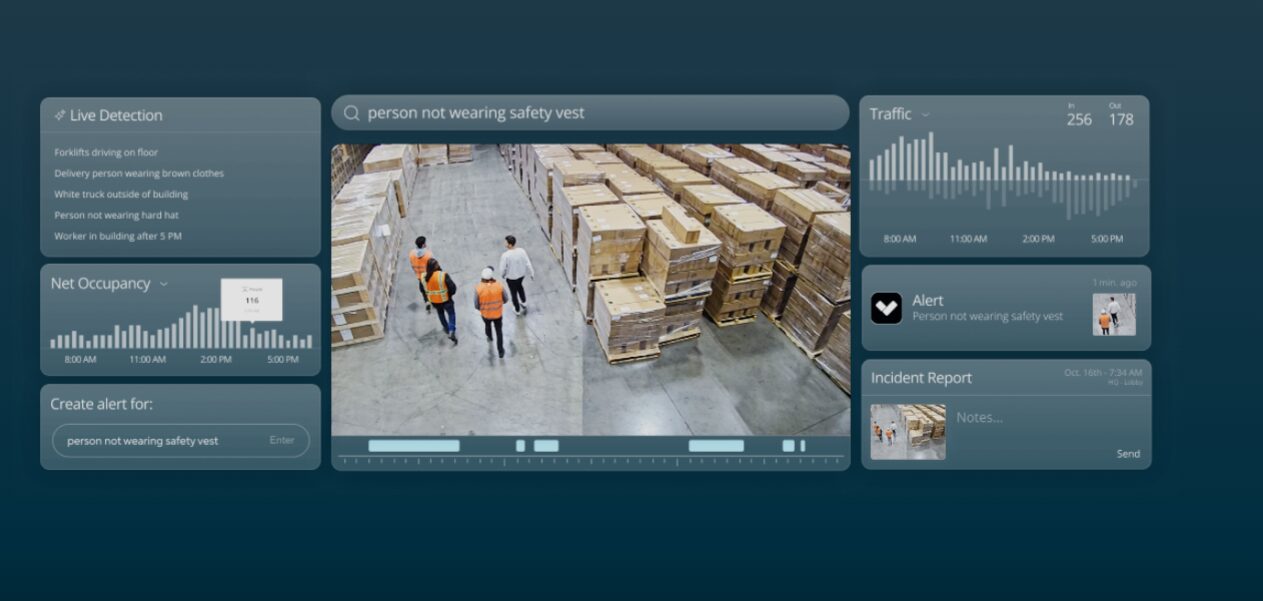The width and height of the screenshot is (1263, 601).
Task: Jump to the last small timeline marker
Action: point(802,446)
